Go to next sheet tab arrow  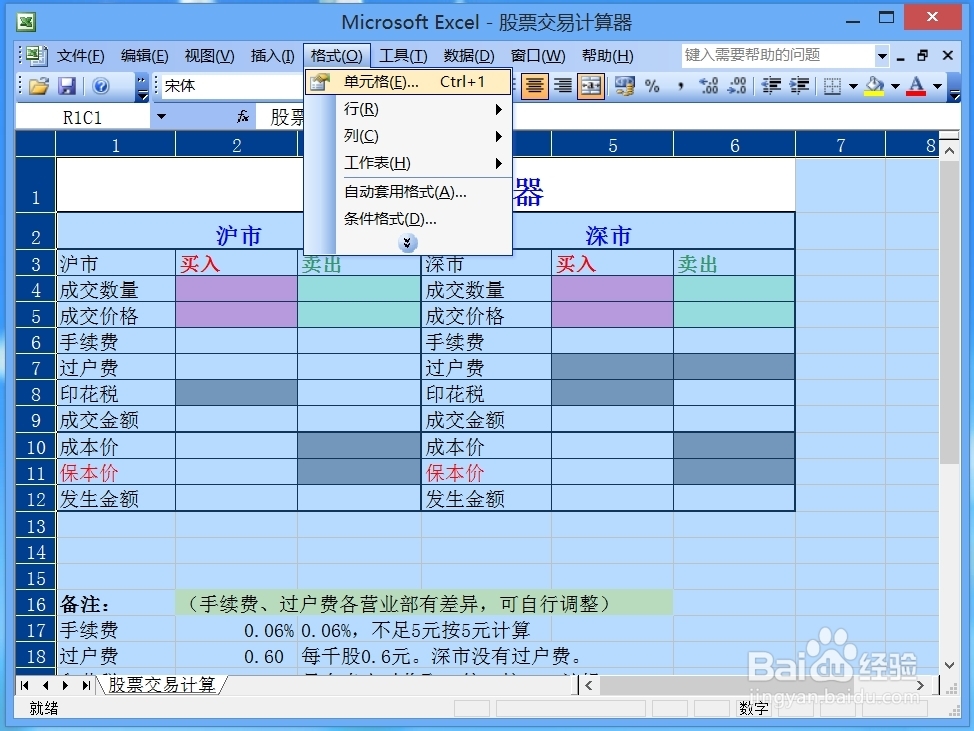tap(65, 685)
